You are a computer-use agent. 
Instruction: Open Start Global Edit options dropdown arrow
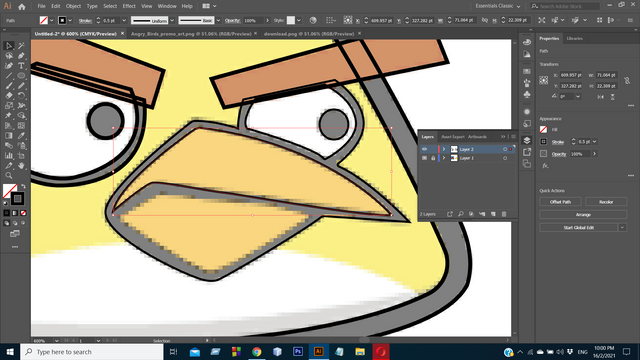point(622,227)
